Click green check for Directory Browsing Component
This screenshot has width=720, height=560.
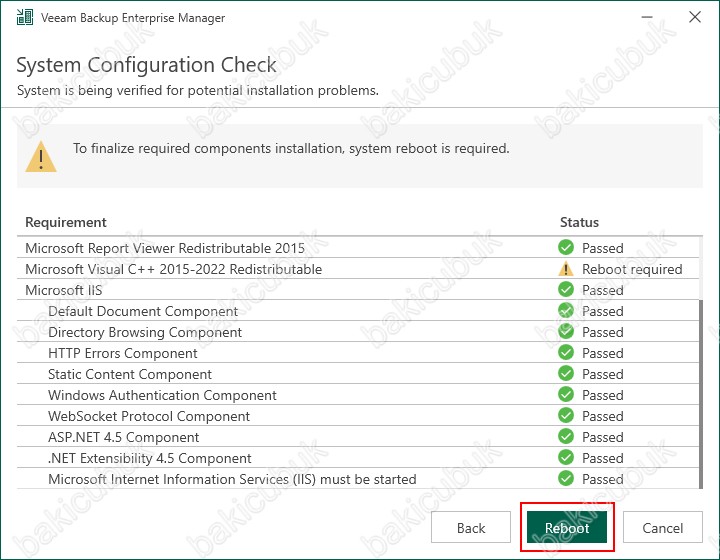[x=566, y=331]
